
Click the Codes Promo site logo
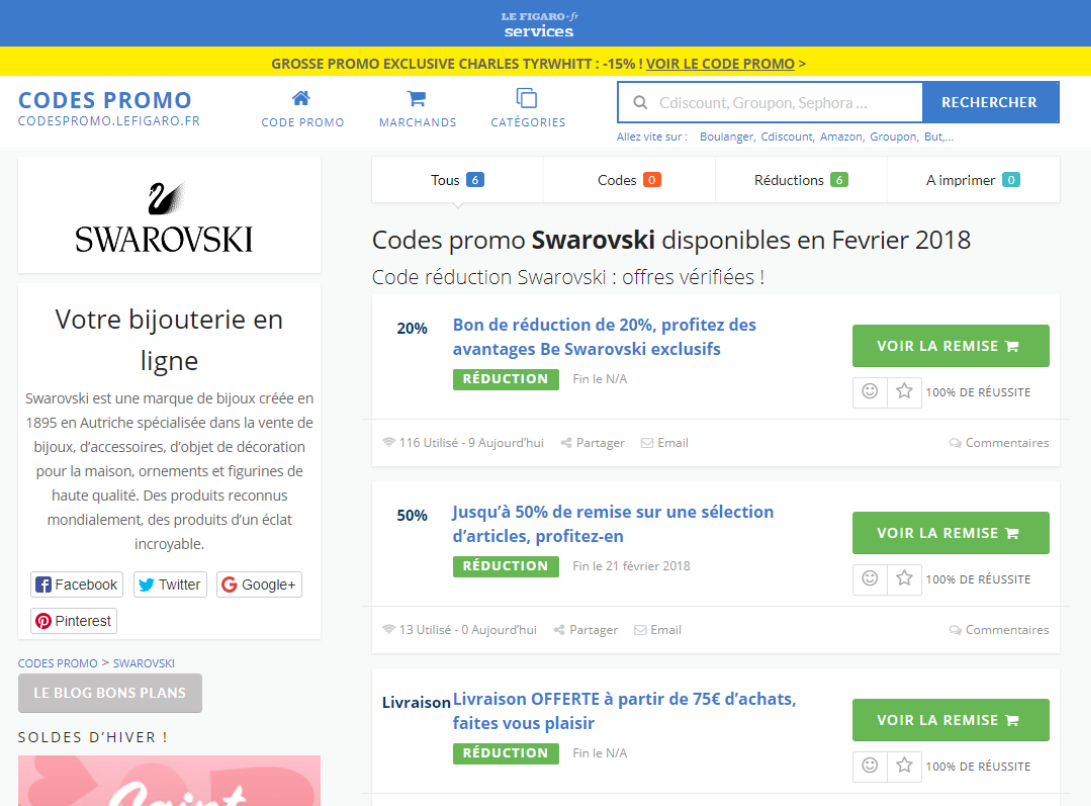[x=109, y=109]
